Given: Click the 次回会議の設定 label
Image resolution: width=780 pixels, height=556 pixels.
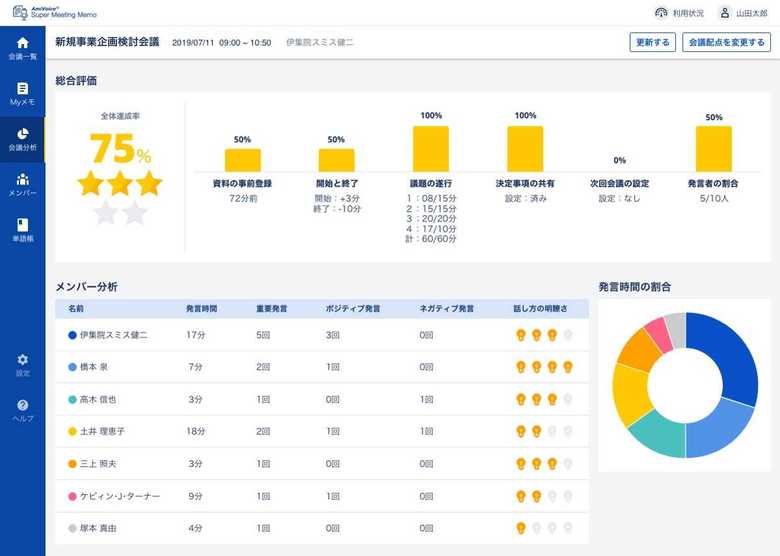Looking at the screenshot, I should (x=619, y=184).
